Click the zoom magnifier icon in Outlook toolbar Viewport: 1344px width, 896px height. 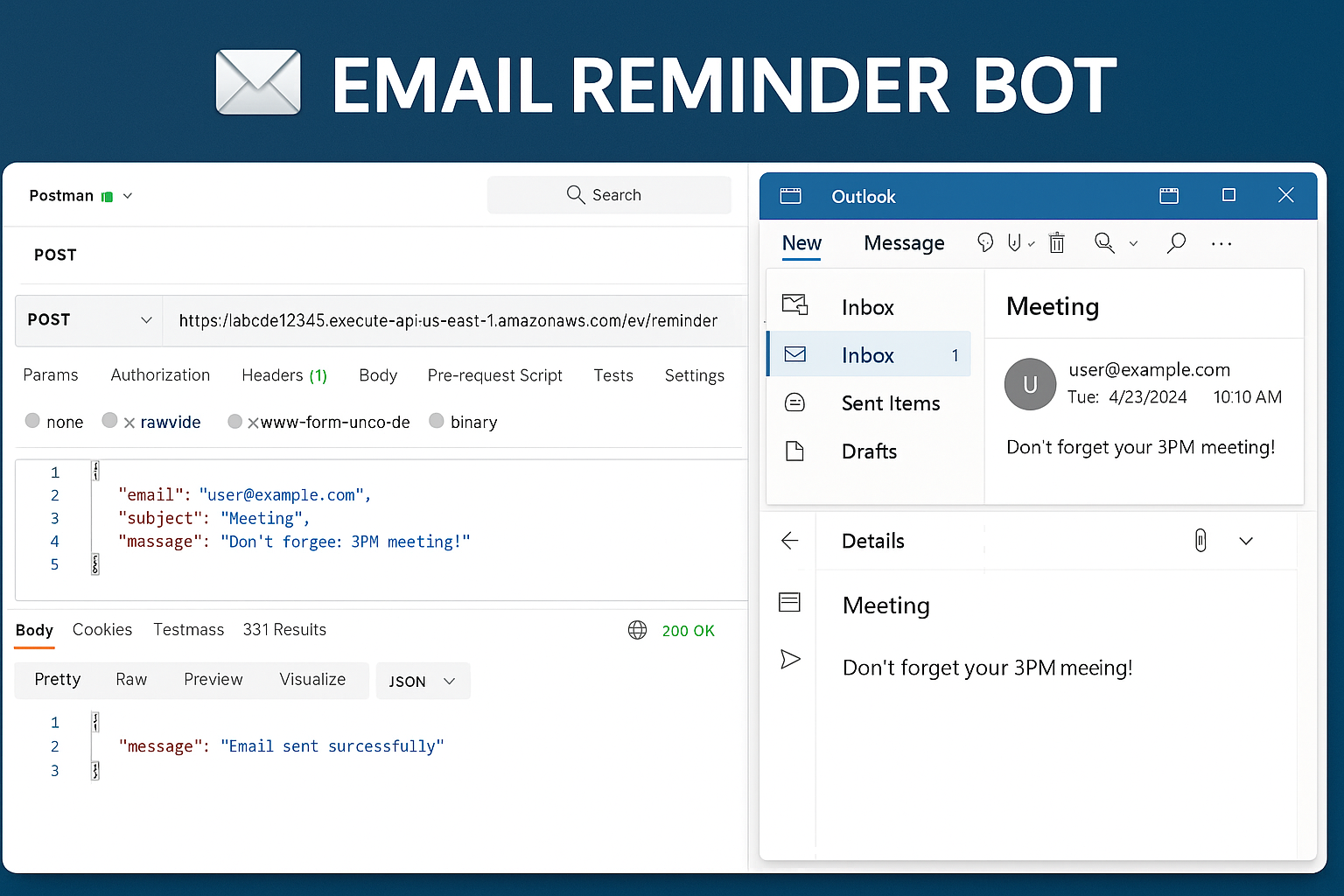point(1104,242)
